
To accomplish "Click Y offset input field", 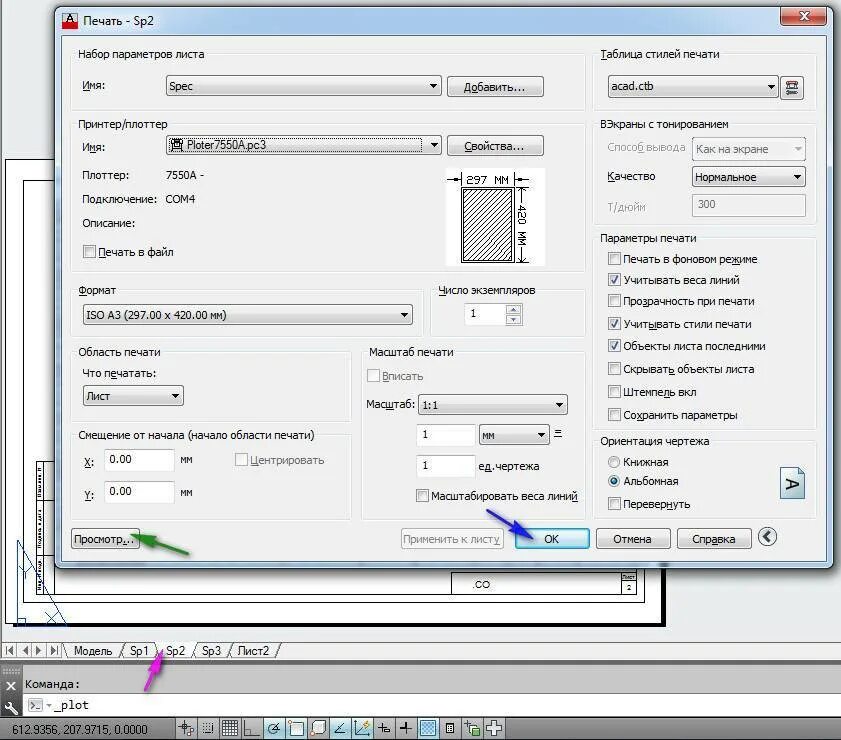I will point(139,492).
